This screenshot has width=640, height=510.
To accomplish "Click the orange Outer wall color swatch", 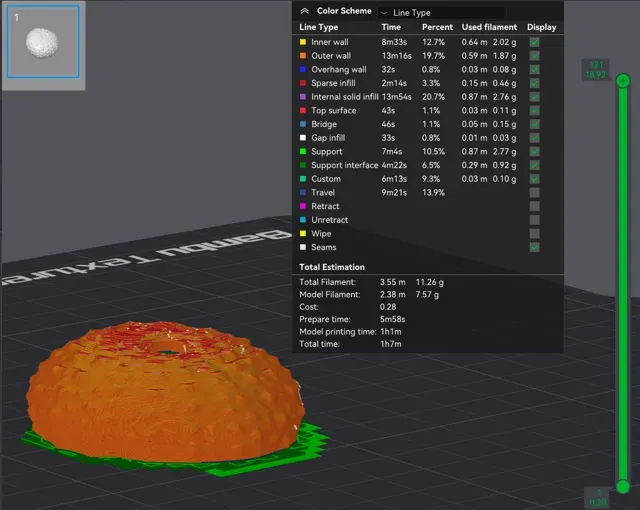I will coord(303,56).
